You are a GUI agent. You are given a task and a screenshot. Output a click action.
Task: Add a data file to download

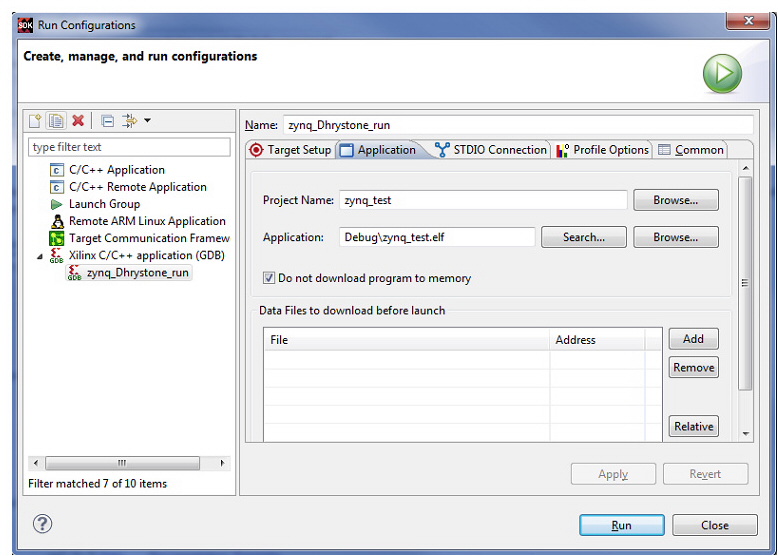tap(693, 339)
